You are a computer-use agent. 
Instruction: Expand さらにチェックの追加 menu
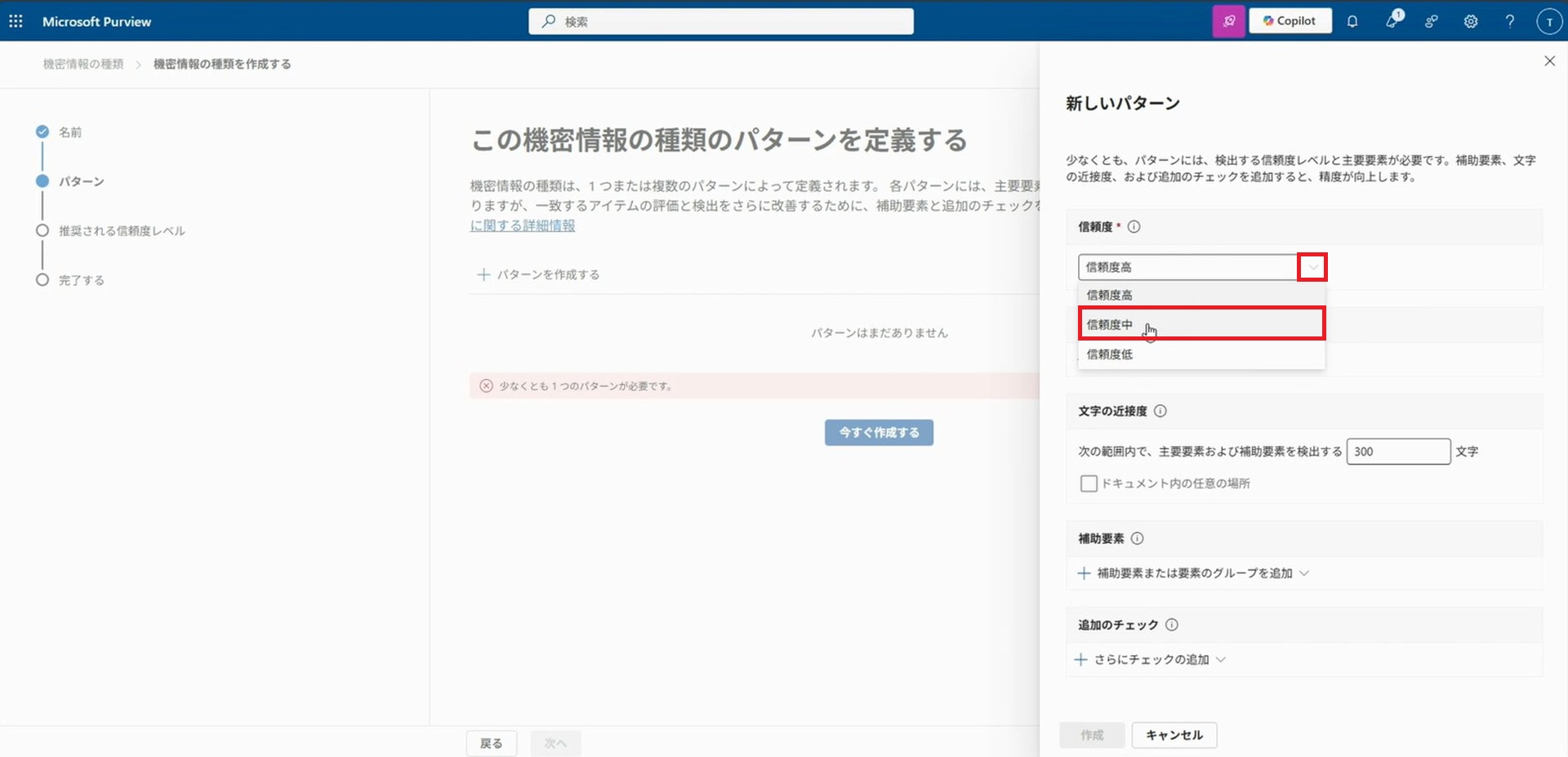pos(1151,660)
